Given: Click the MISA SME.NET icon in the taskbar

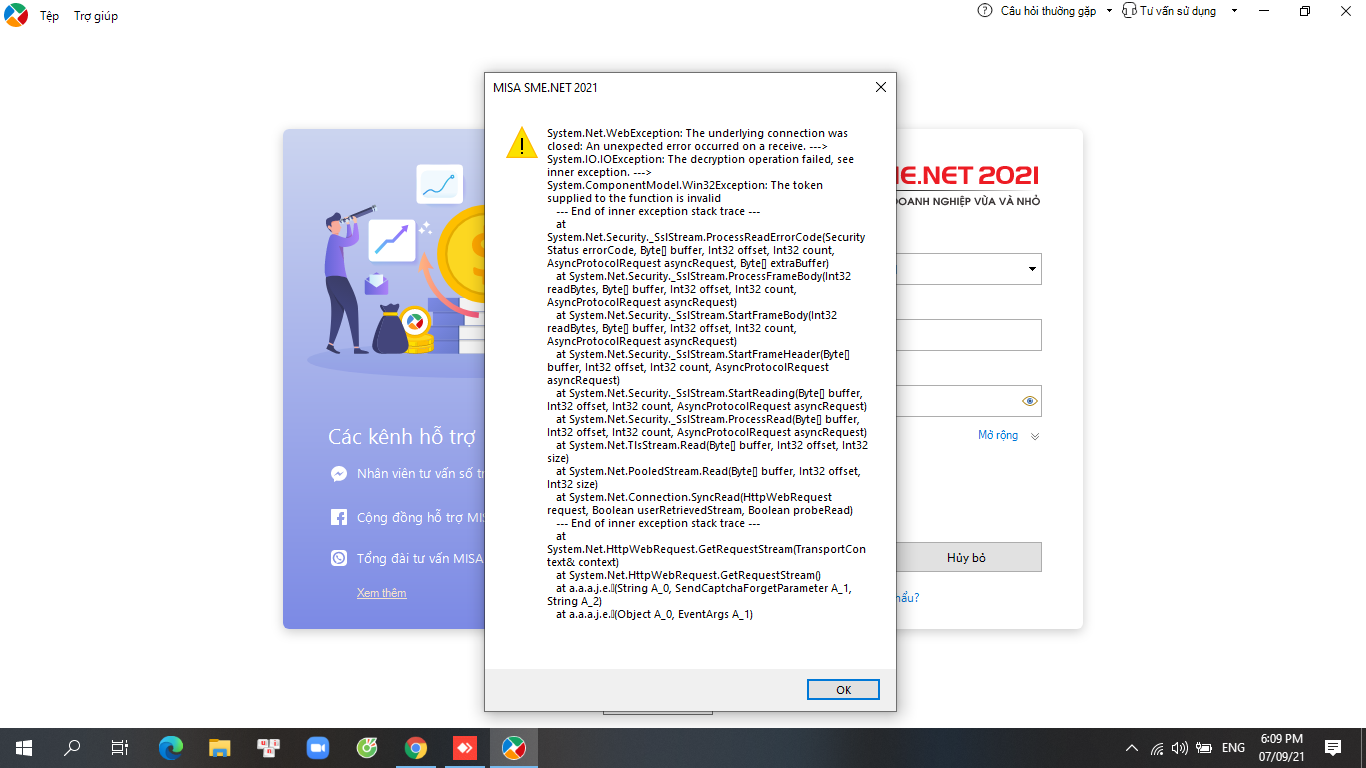Looking at the screenshot, I should 513,748.
